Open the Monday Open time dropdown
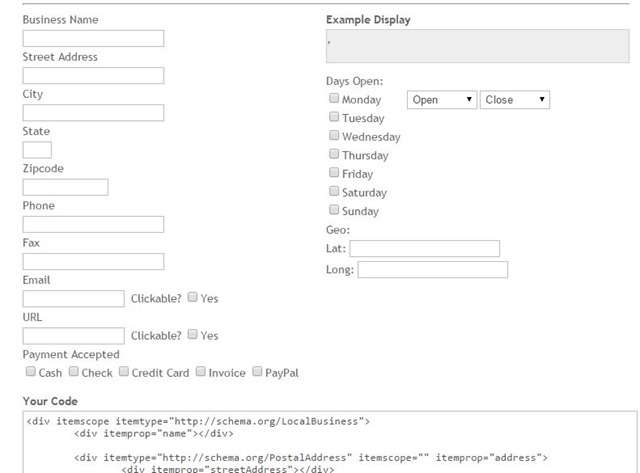640x473 pixels. coord(442,100)
